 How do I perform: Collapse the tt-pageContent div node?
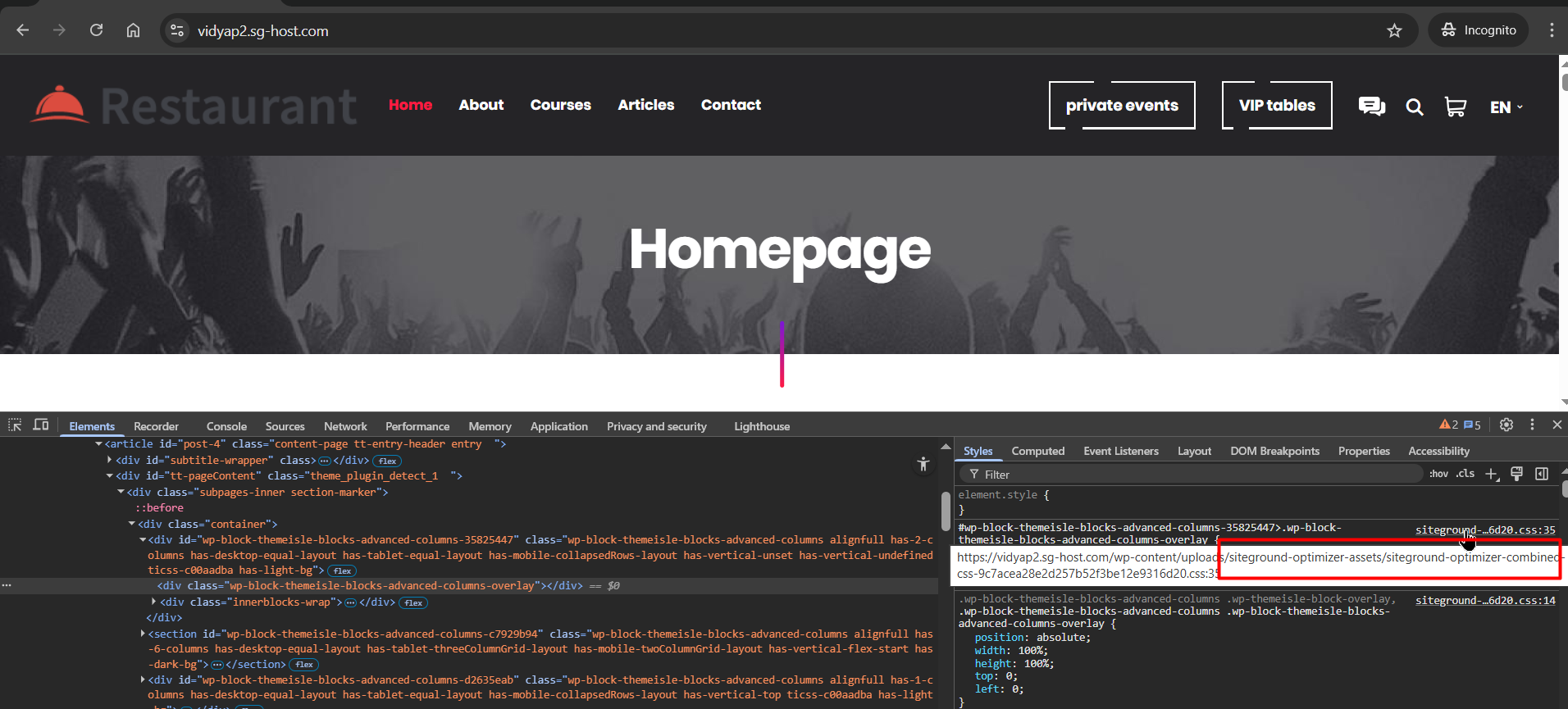pos(110,476)
